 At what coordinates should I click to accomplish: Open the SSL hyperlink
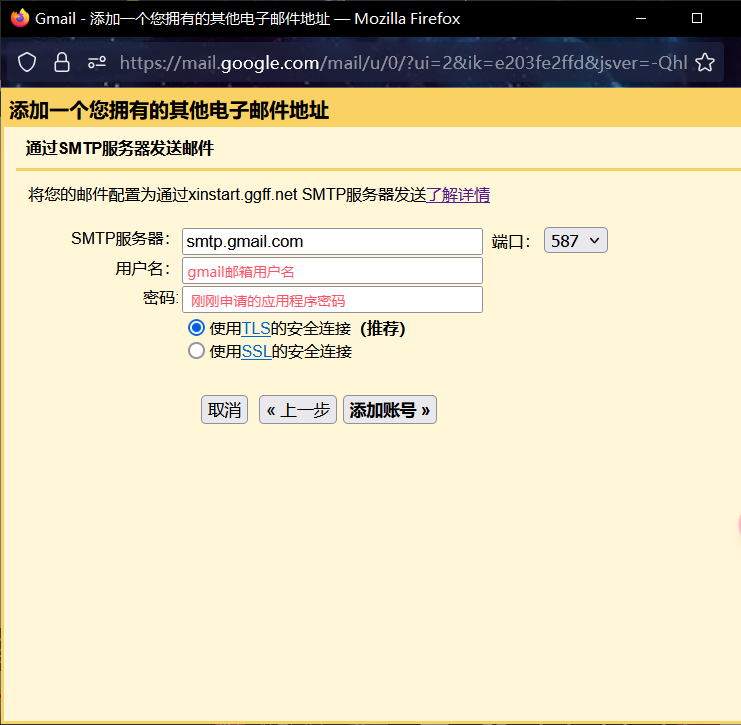pyautogui.click(x=256, y=352)
